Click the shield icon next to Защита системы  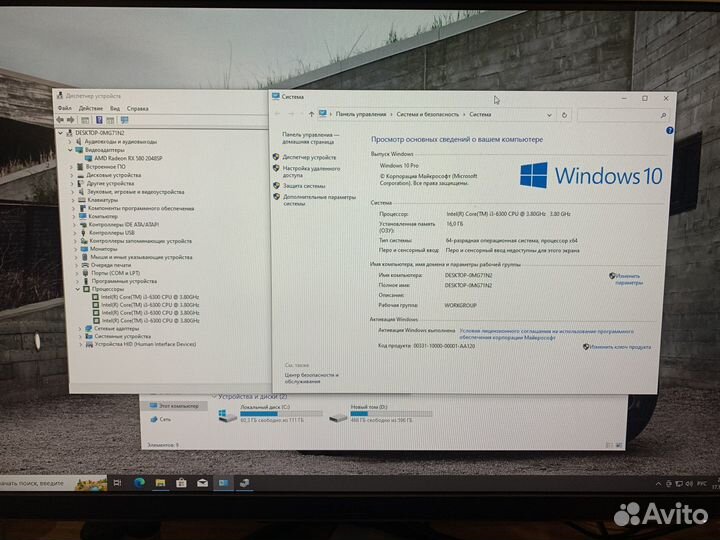(276, 186)
